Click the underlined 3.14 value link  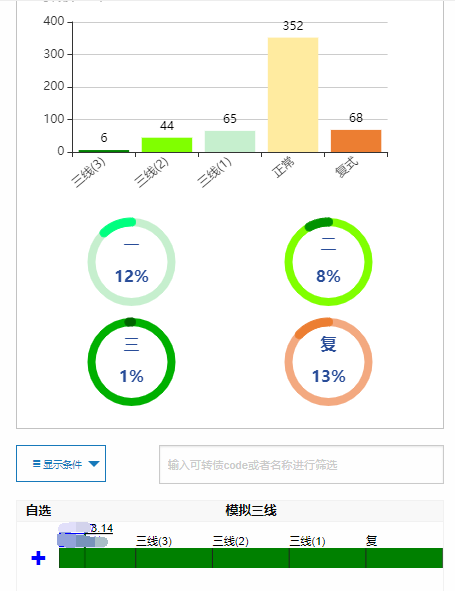point(102,528)
